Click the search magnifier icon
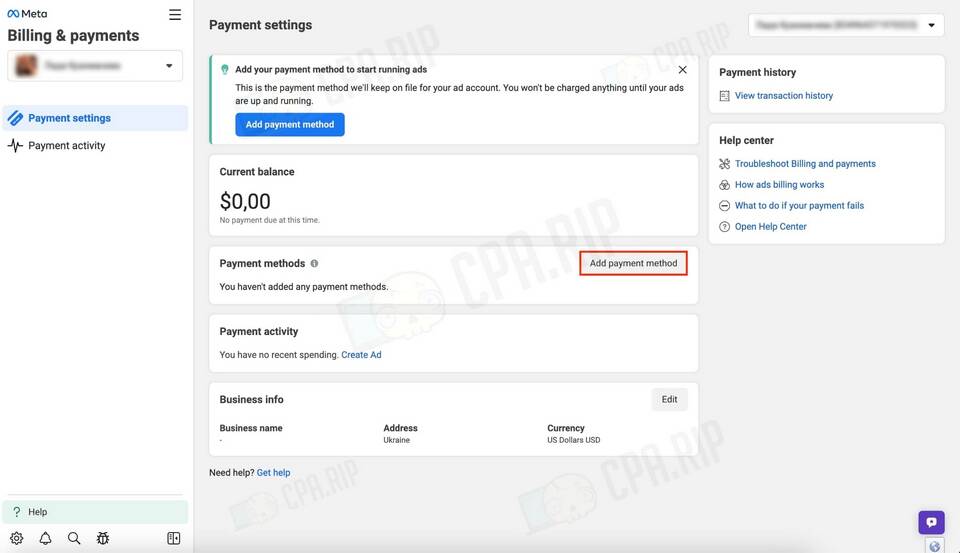The height and width of the screenshot is (553, 960). click(74, 538)
